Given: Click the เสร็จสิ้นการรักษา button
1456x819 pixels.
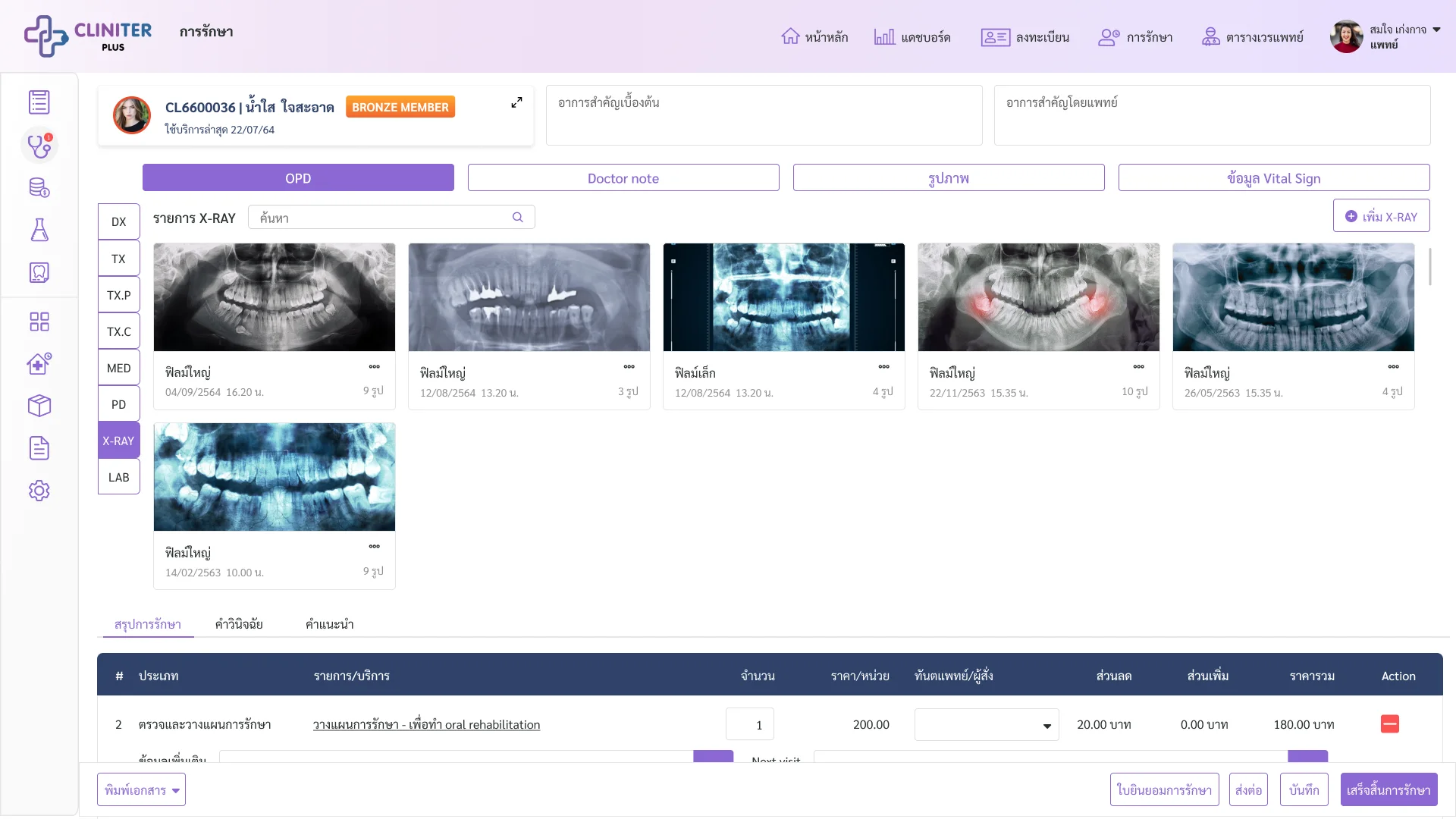Looking at the screenshot, I should click(1389, 789).
